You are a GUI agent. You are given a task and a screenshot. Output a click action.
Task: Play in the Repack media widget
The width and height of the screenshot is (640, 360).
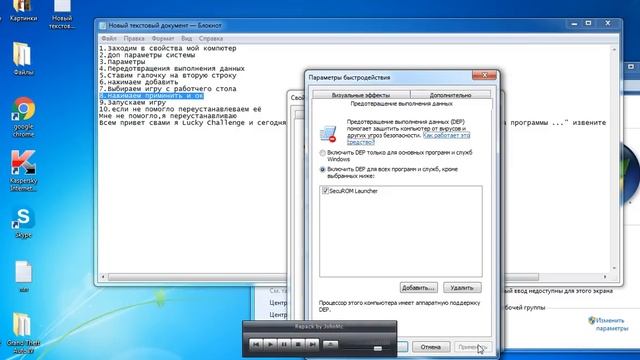coord(270,344)
